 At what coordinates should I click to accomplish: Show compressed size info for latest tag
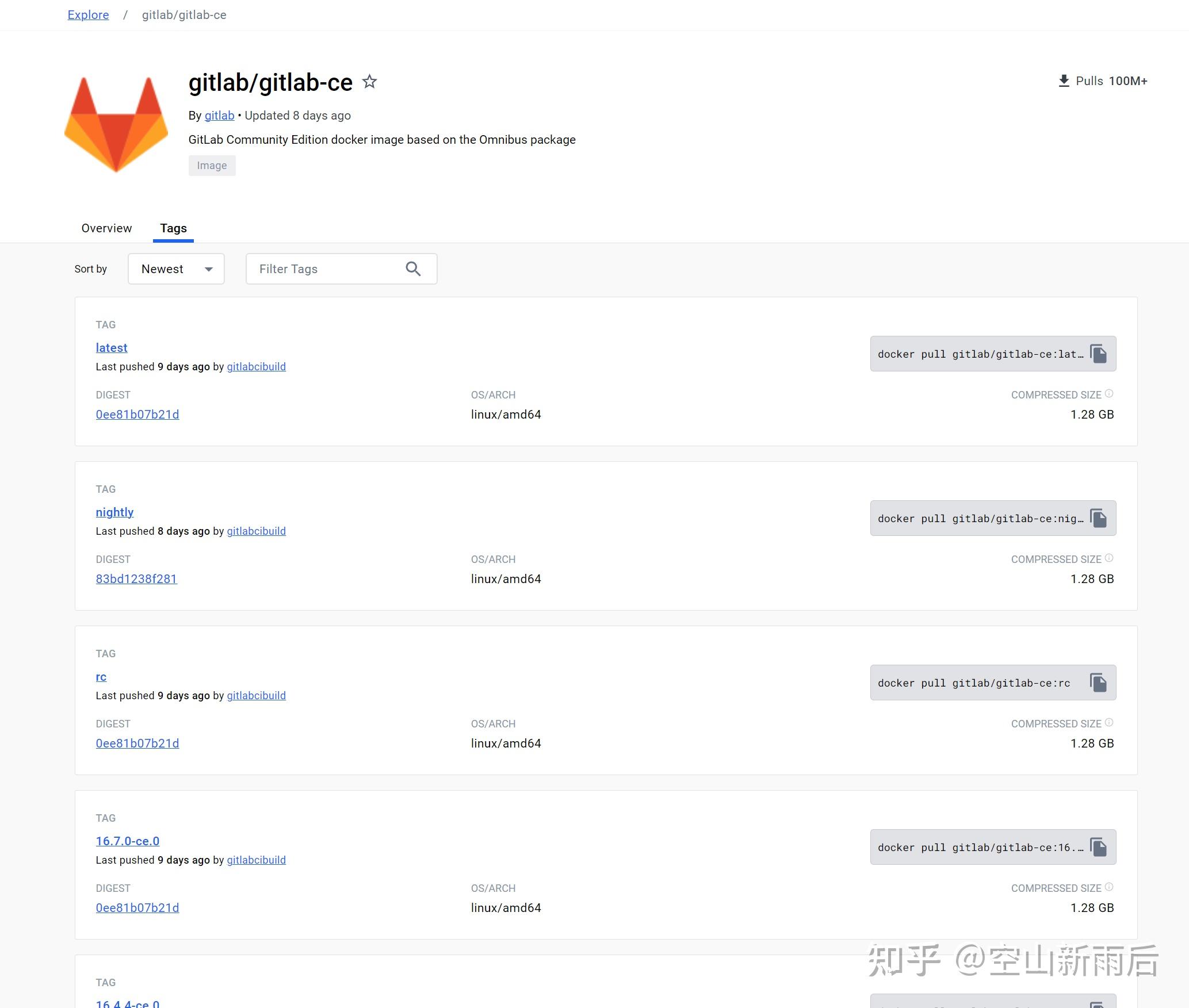pyautogui.click(x=1109, y=393)
